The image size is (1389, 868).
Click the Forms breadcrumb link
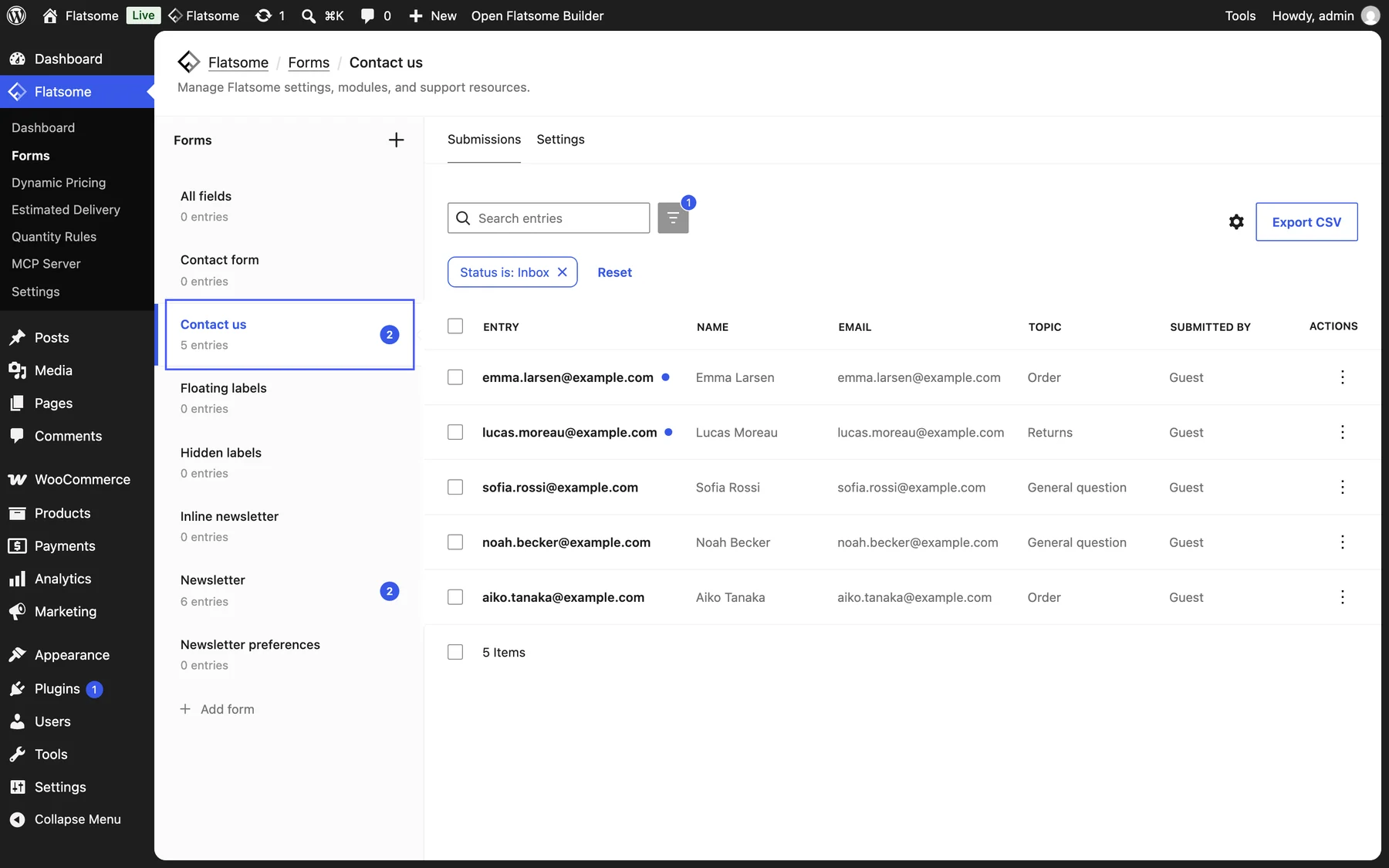click(309, 62)
